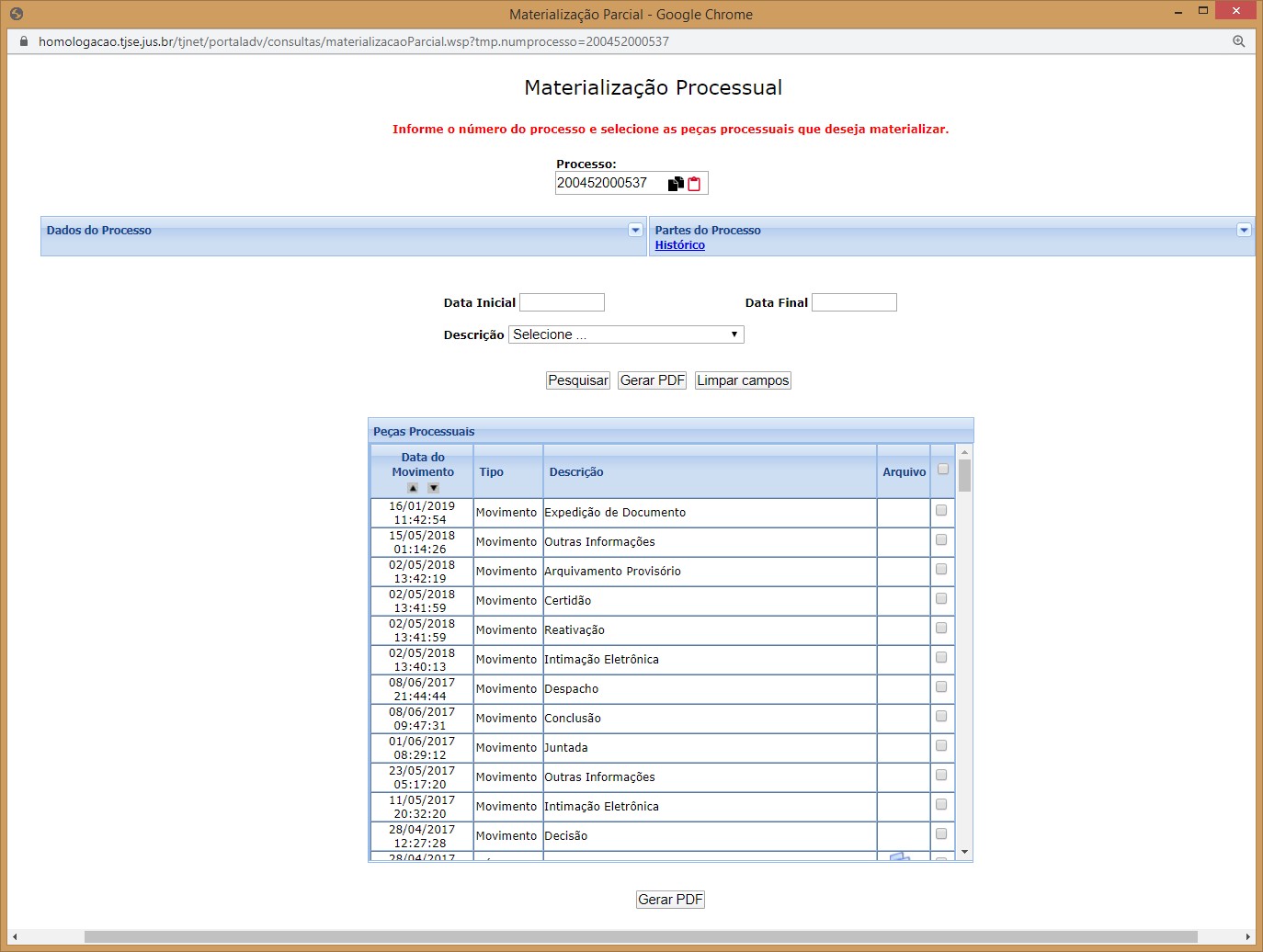The height and width of the screenshot is (952, 1263).
Task: Click the padlock site security icon
Action: pos(24,41)
